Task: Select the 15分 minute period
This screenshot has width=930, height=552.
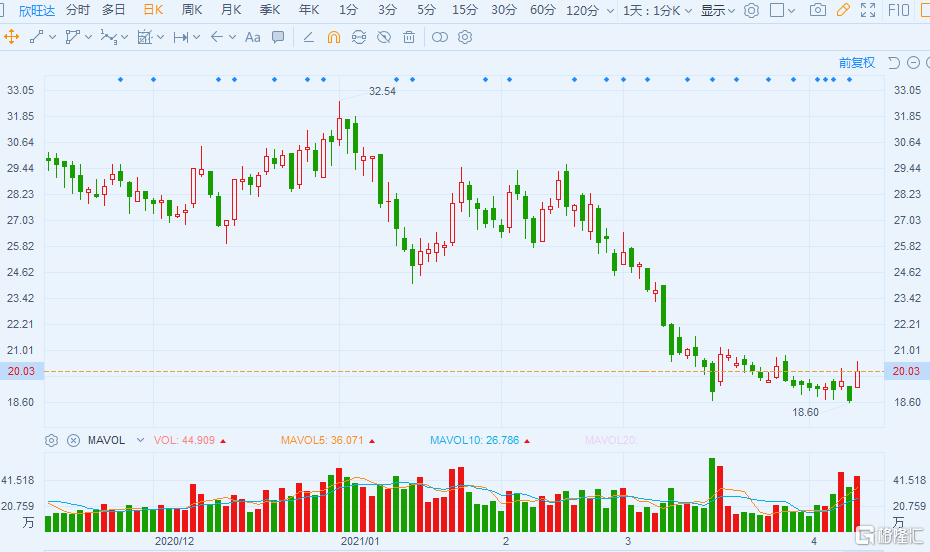Action: [x=464, y=10]
